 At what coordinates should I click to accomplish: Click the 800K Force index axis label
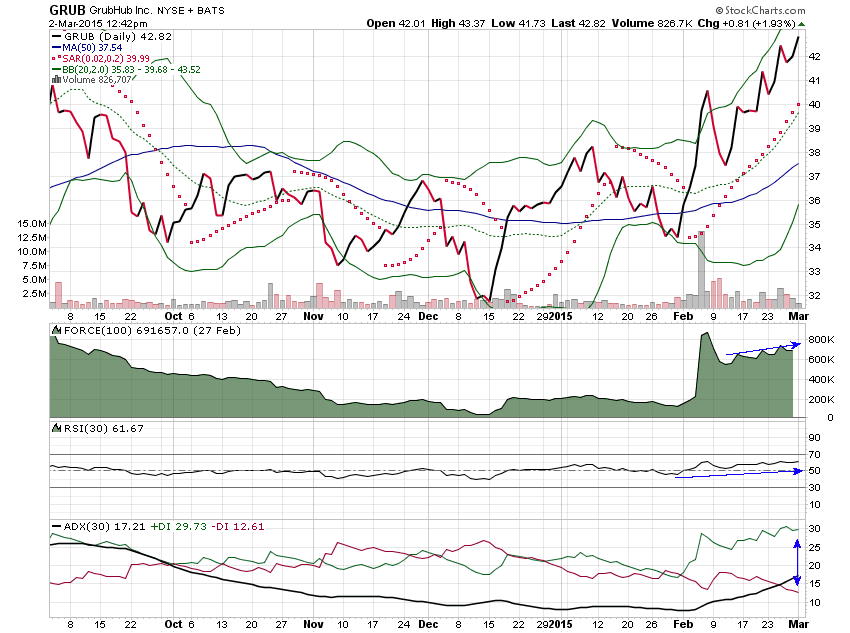tap(821, 340)
